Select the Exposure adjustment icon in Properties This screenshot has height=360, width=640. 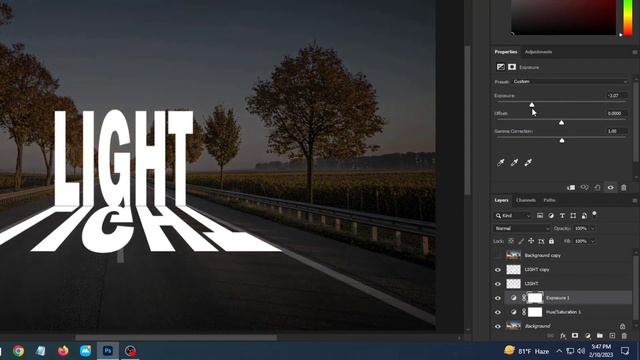(500, 67)
